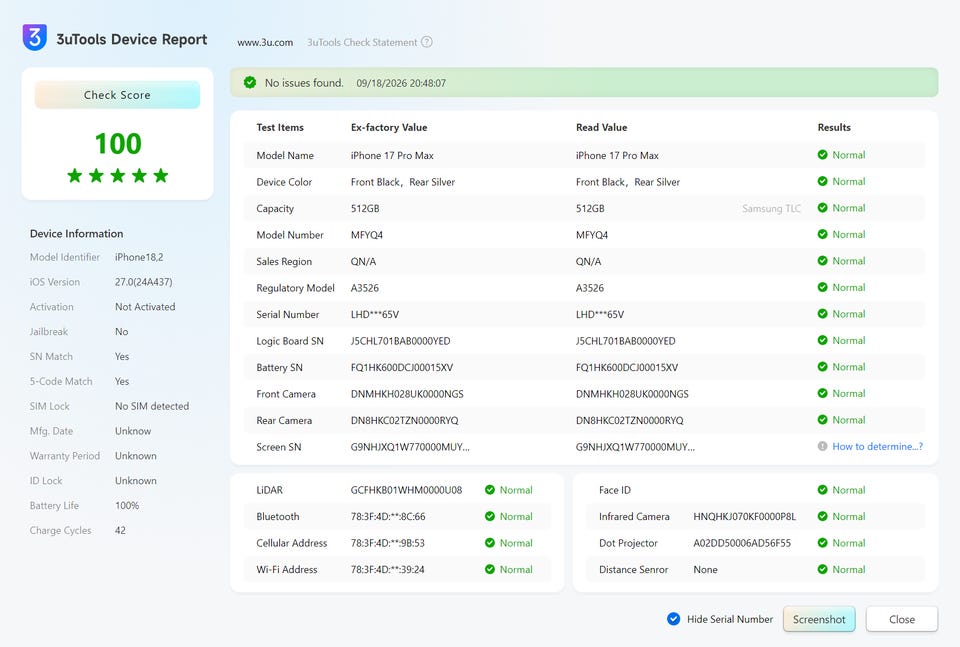960x647 pixels.
Task: Click the Read Value column header
Action: pos(601,127)
